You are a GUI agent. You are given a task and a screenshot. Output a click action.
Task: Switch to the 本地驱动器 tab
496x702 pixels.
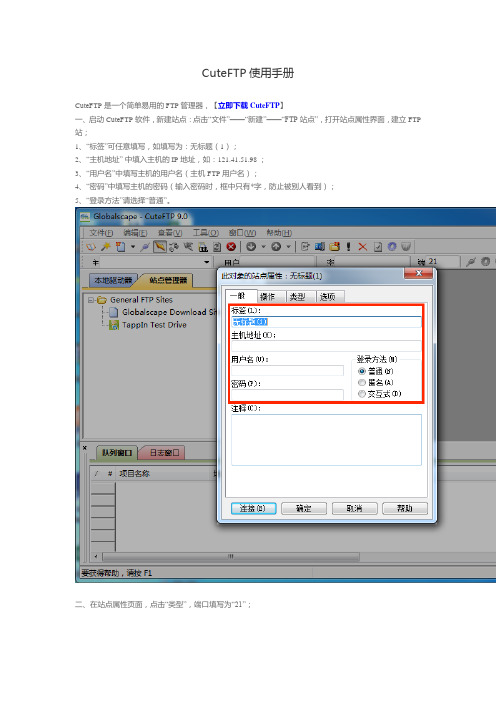(113, 280)
